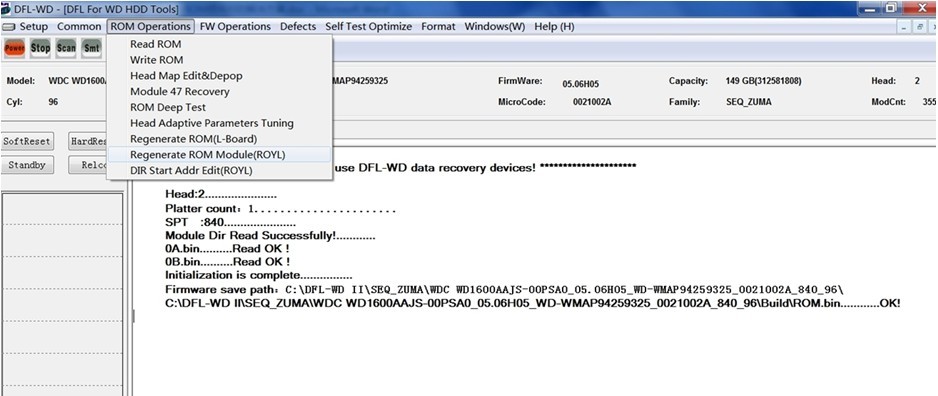Select Write ROM from the menu
Screen dimensions: 938x396
(219, 60)
